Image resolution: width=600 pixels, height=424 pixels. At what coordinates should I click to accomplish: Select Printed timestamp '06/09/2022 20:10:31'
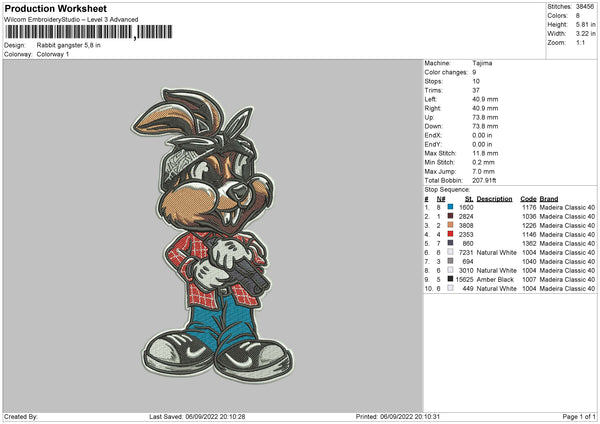410,417
